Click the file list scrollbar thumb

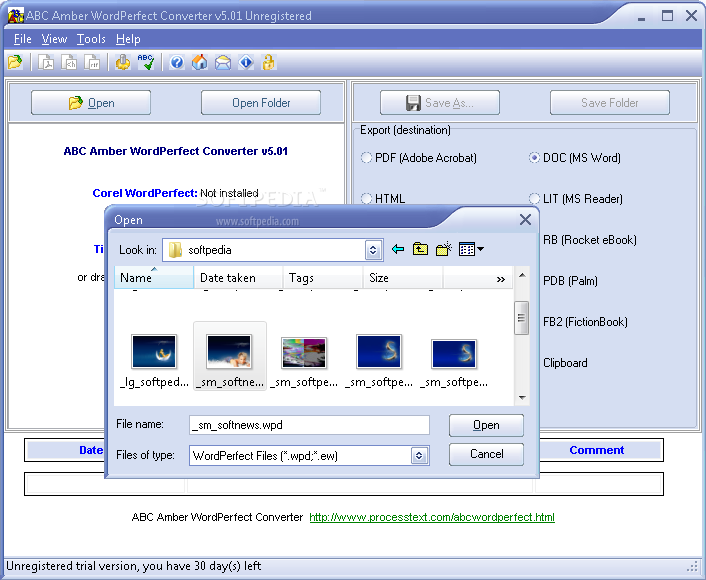[x=521, y=318]
